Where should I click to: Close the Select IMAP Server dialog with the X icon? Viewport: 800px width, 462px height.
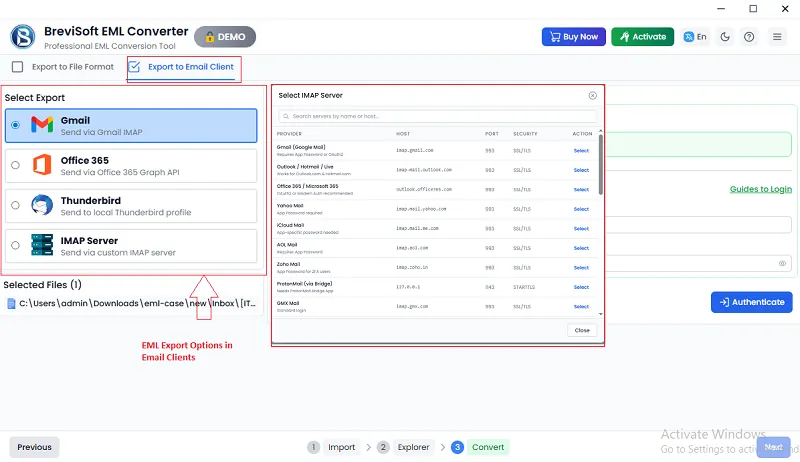(x=592, y=95)
